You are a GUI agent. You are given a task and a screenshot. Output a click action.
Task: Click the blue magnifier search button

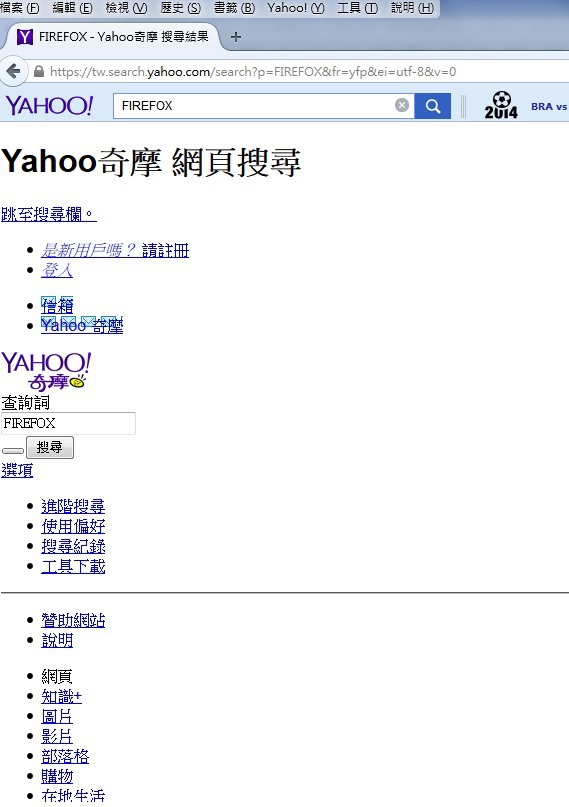pyautogui.click(x=433, y=106)
